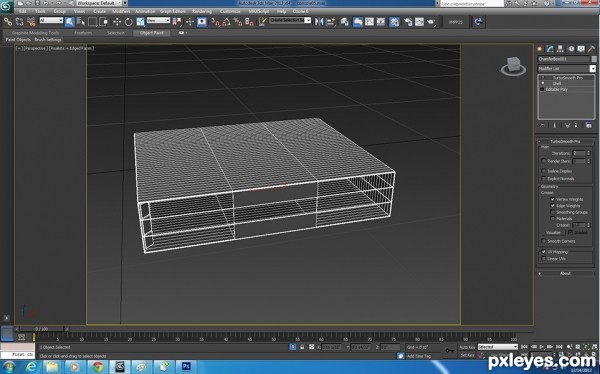600x374 pixels.
Task: Toggle Spinner Snap icon
Action: [249, 22]
